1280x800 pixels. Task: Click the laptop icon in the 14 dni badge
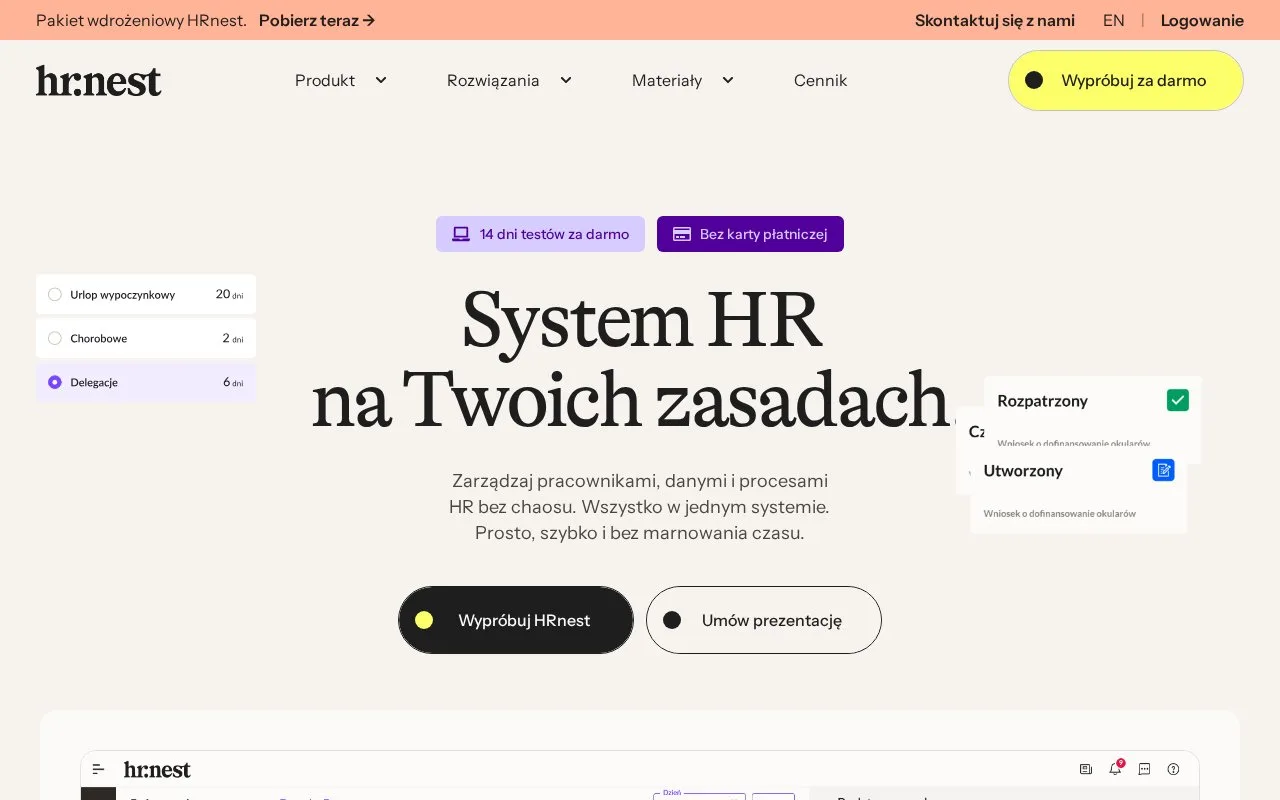(x=461, y=234)
